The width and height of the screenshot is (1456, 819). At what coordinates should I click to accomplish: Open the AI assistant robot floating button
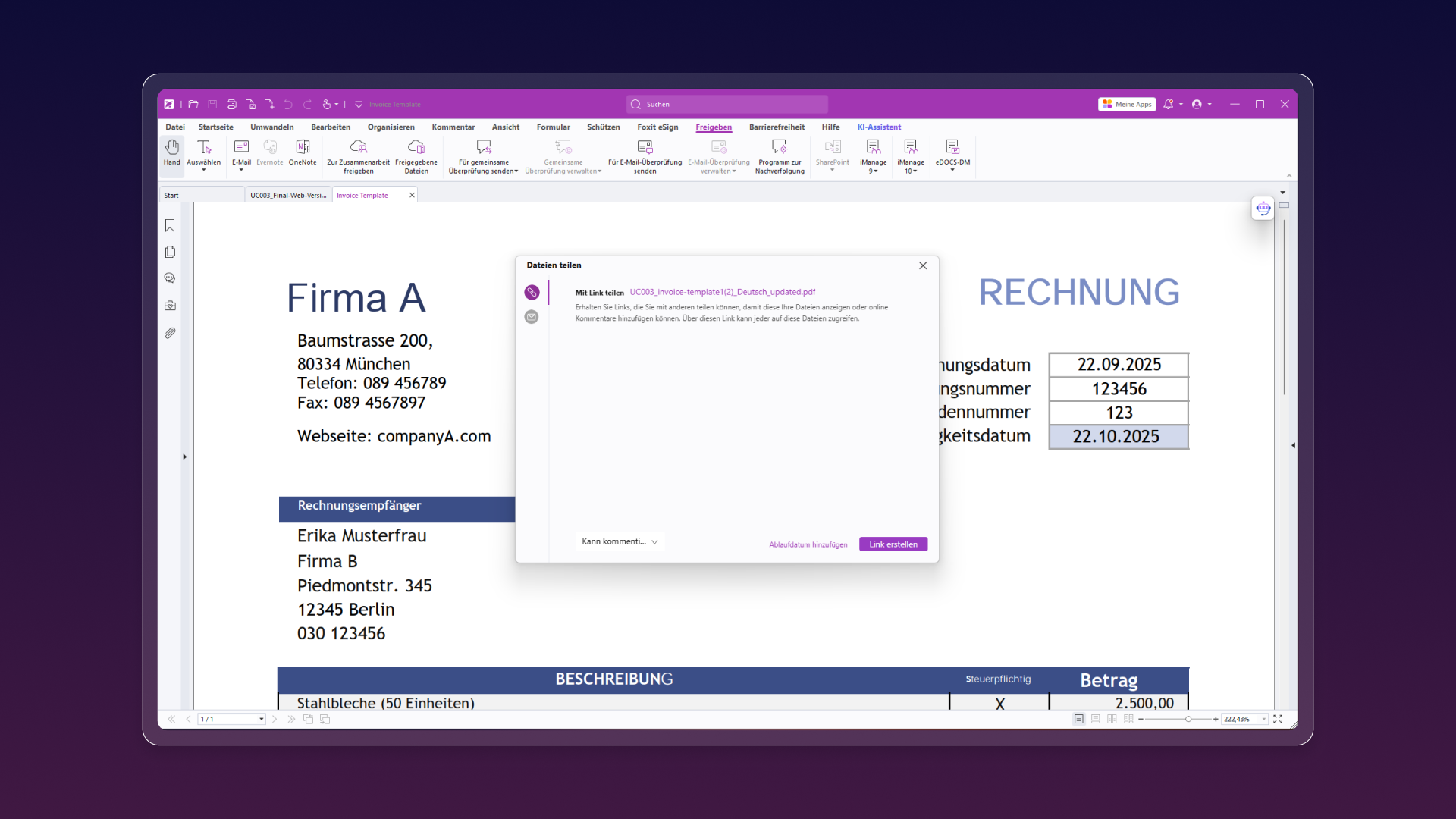coord(1263,208)
